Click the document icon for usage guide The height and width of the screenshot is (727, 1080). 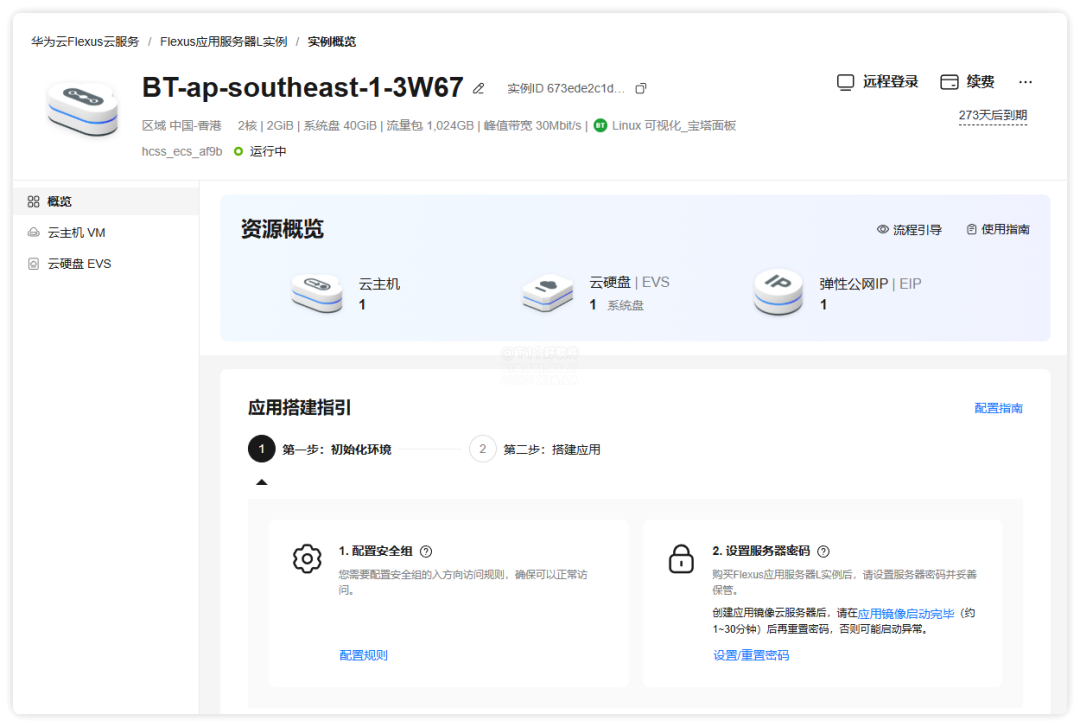(x=971, y=229)
